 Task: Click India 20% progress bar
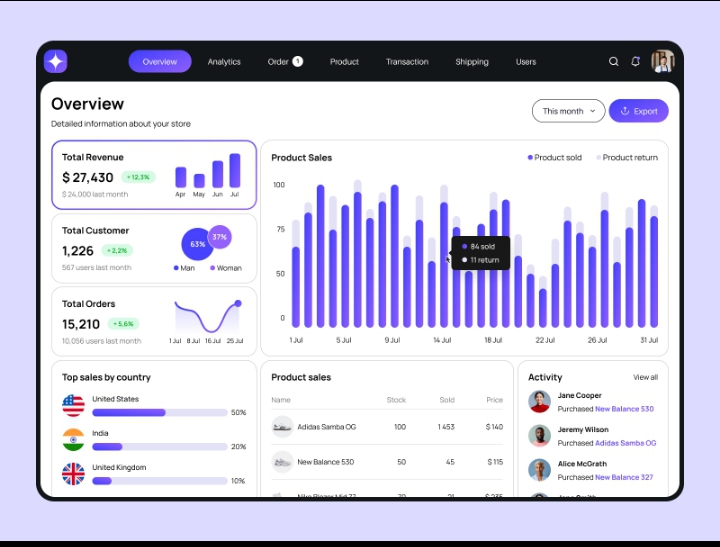pos(160,446)
